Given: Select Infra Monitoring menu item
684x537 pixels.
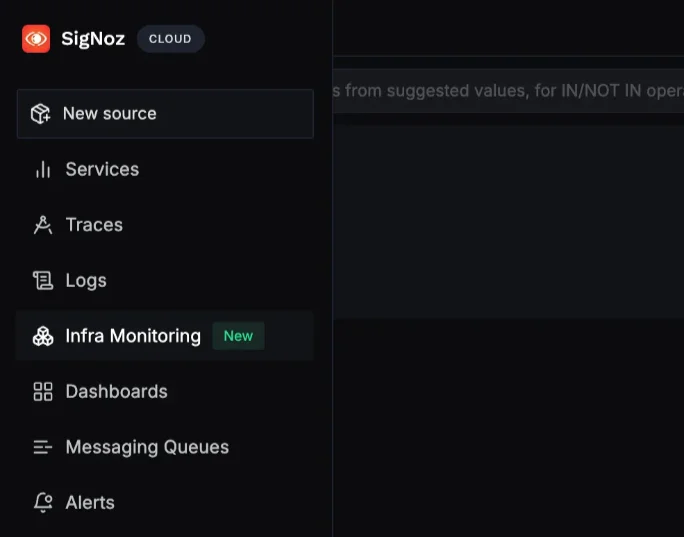Looking at the screenshot, I should [165, 336].
